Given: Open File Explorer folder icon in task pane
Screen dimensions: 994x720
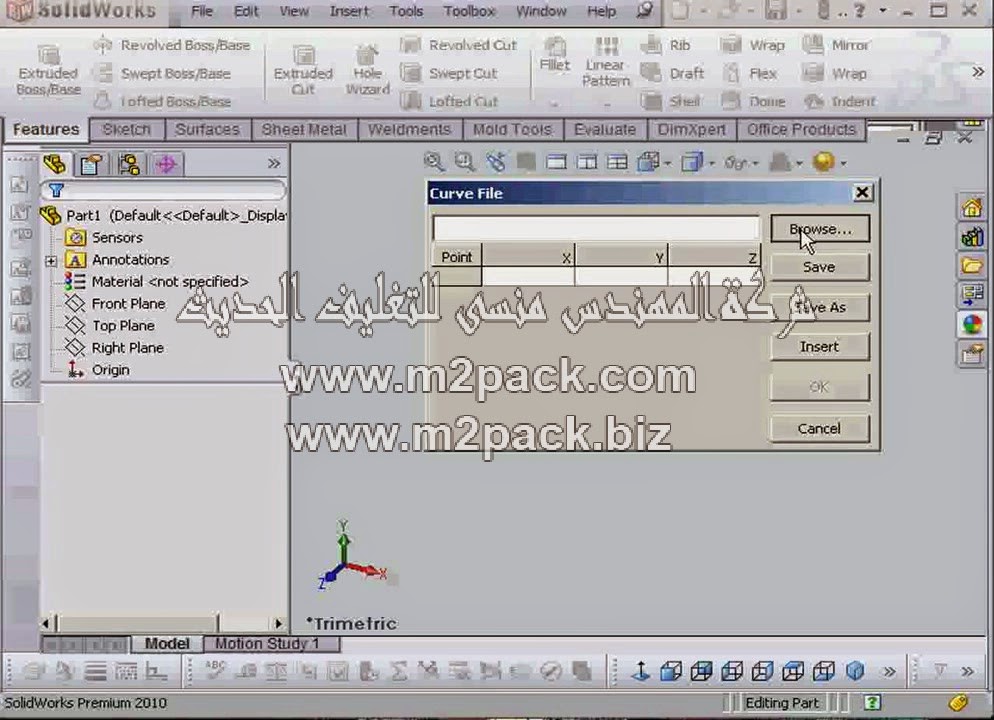Looking at the screenshot, I should pyautogui.click(x=972, y=265).
